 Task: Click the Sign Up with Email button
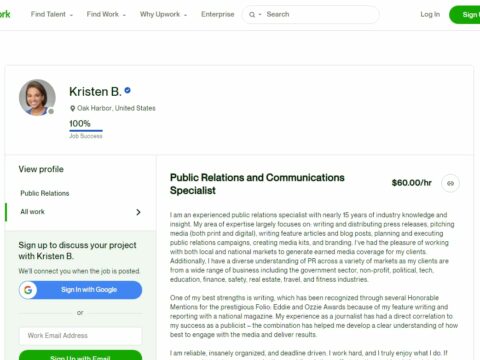pos(80,355)
